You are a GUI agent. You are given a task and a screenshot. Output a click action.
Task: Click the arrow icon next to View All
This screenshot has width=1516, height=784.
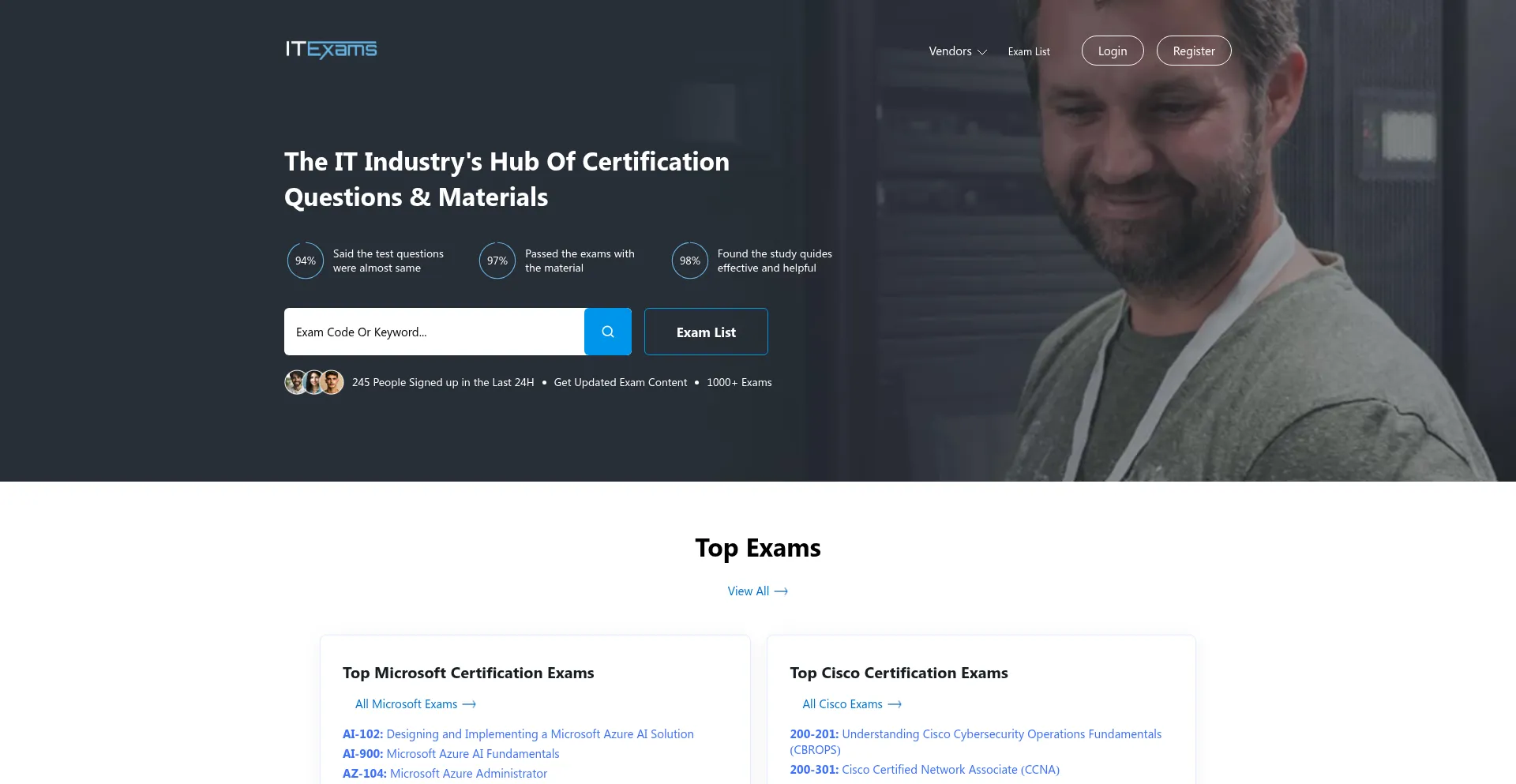point(781,591)
